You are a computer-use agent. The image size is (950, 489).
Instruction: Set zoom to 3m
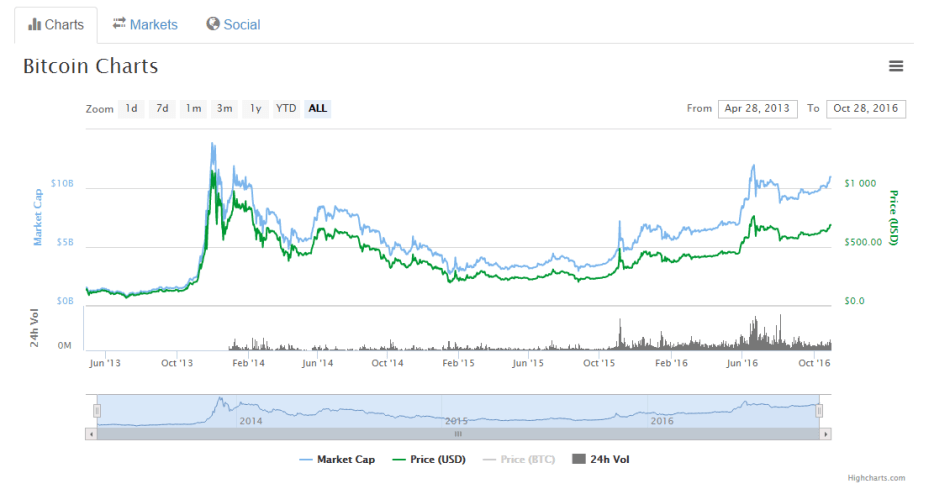[x=224, y=108]
